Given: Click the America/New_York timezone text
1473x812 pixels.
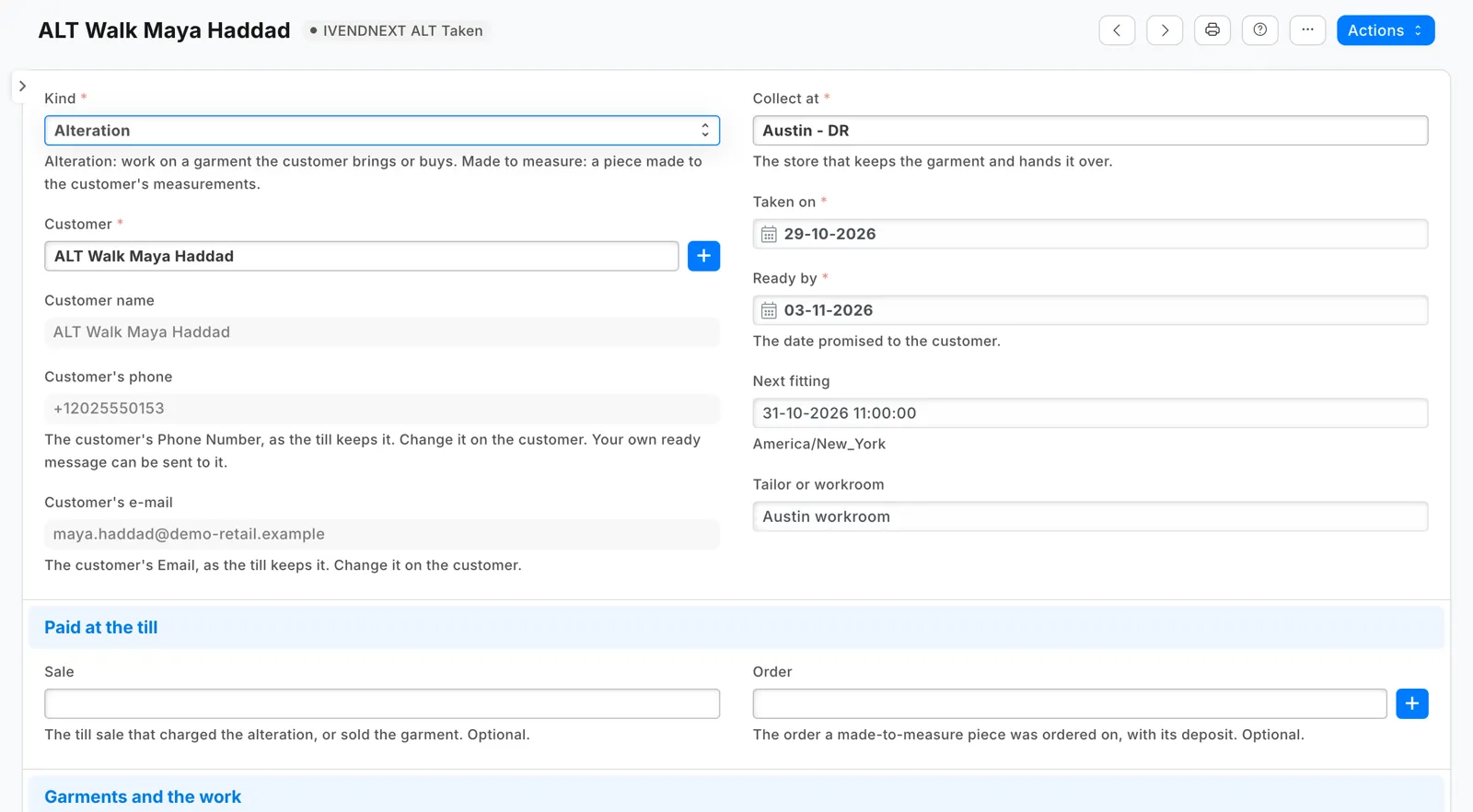Looking at the screenshot, I should [819, 444].
